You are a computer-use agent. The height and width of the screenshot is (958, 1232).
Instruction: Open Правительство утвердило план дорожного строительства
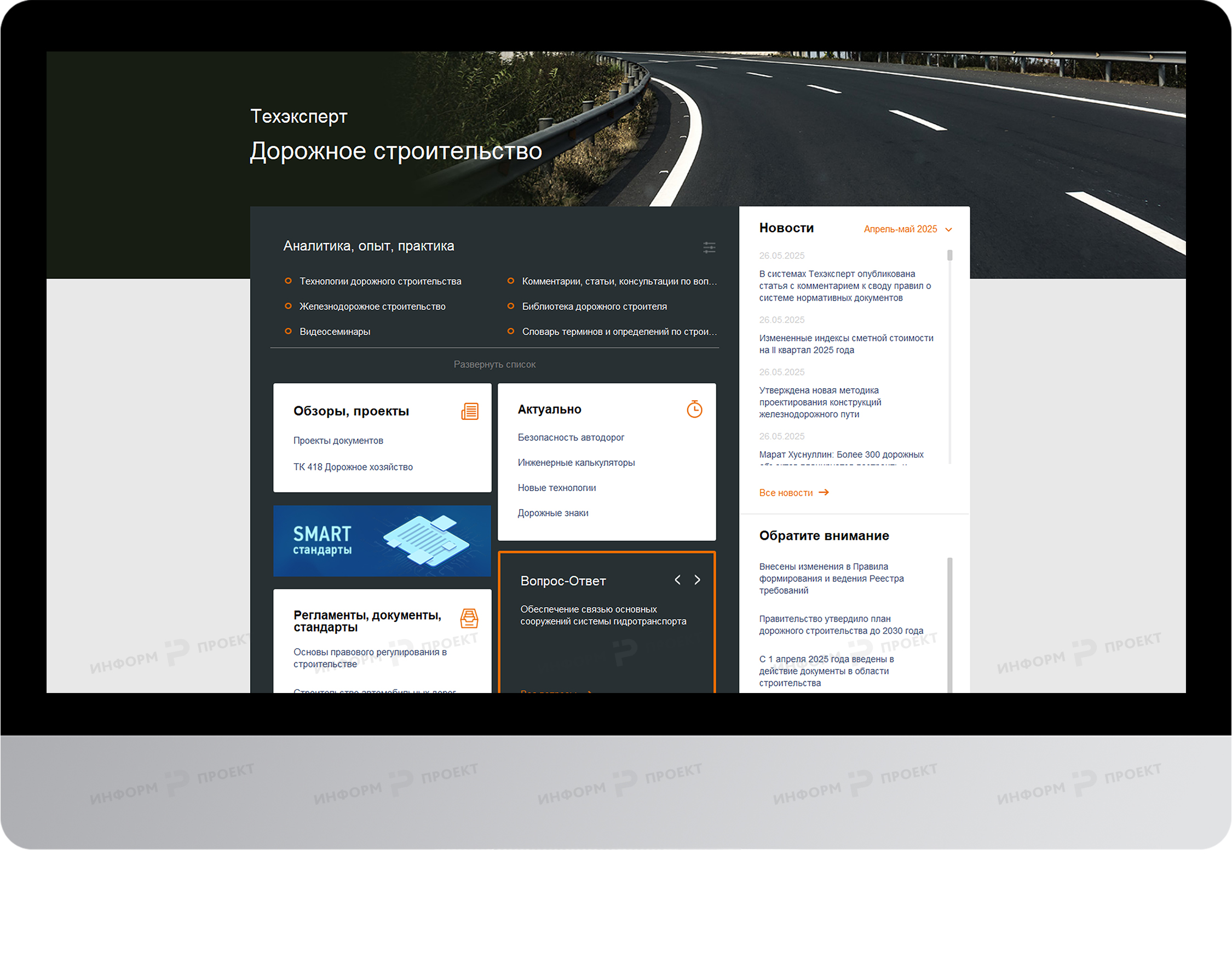point(841,625)
